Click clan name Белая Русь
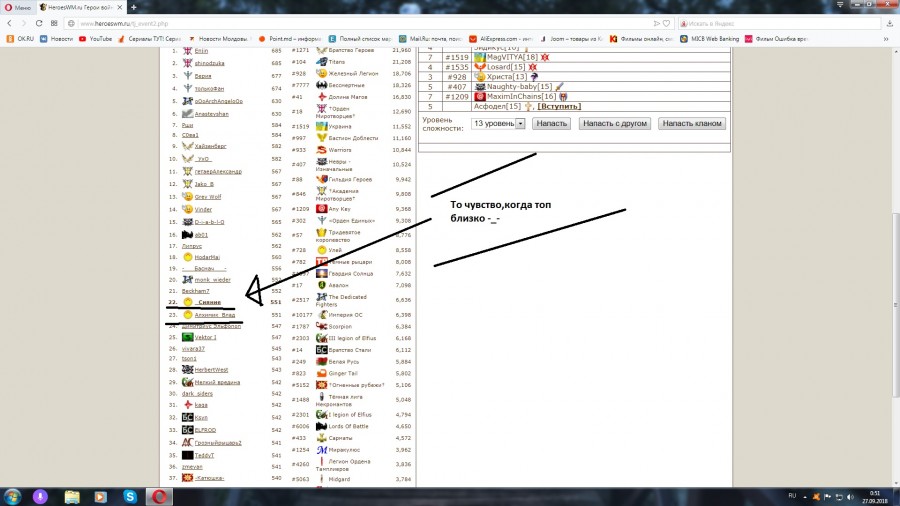This screenshot has height=506, width=900. tap(343, 361)
